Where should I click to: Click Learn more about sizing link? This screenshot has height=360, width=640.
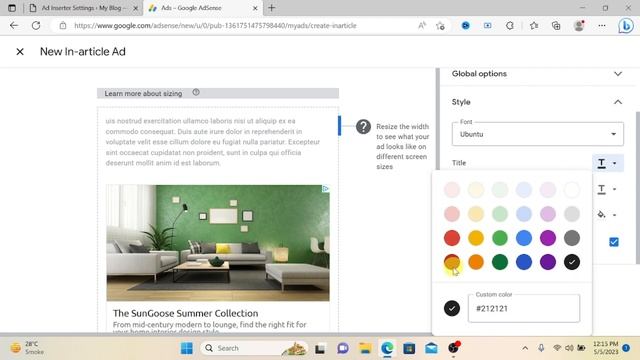pos(143,93)
